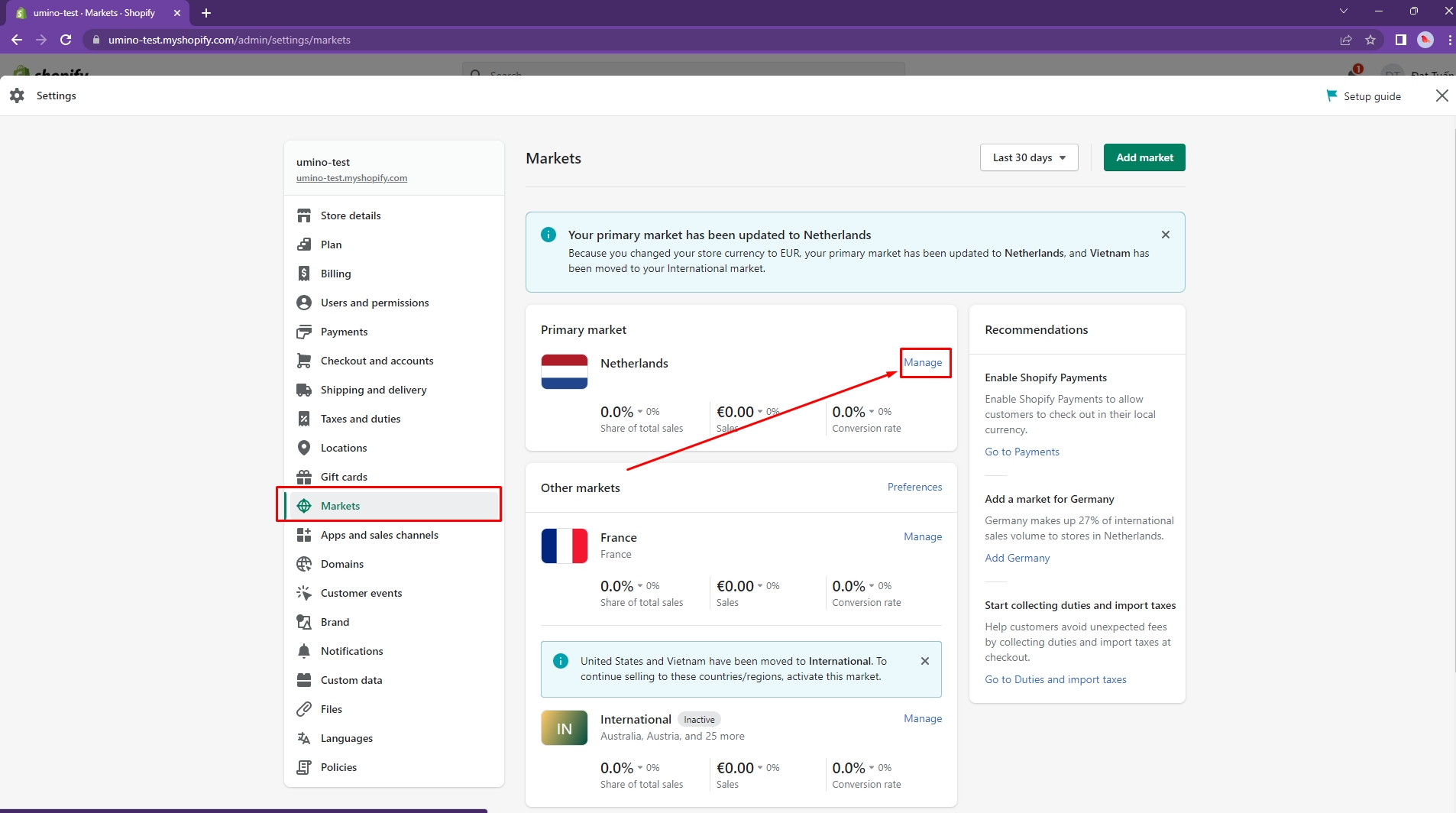This screenshot has height=813, width=1456.
Task: Click the Store details shop icon
Action: [304, 215]
